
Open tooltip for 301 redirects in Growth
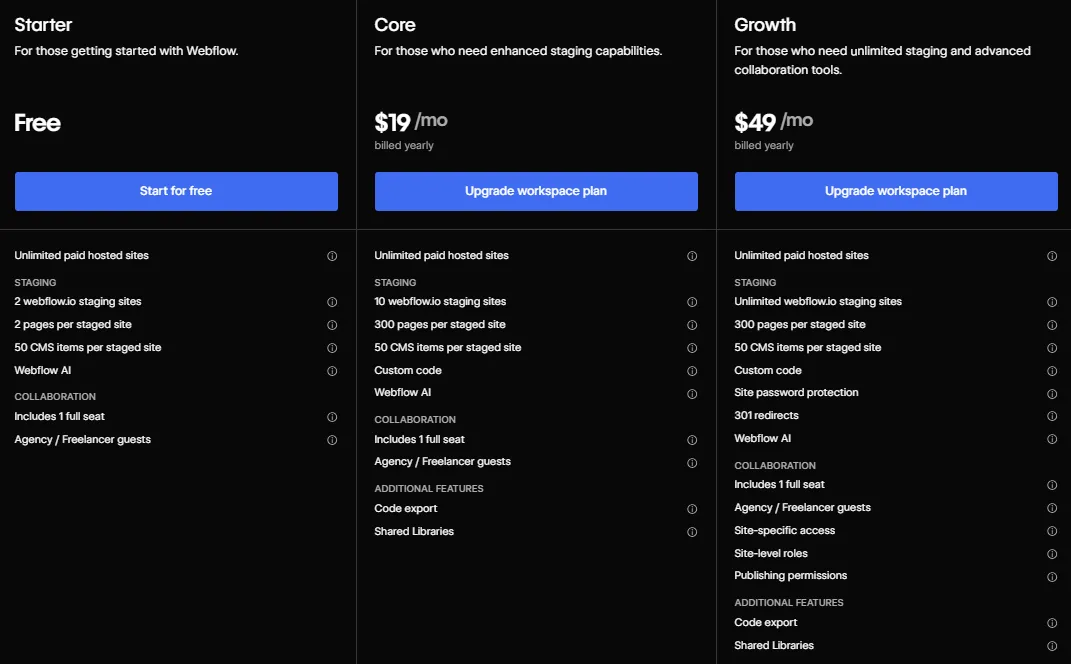tap(1052, 415)
